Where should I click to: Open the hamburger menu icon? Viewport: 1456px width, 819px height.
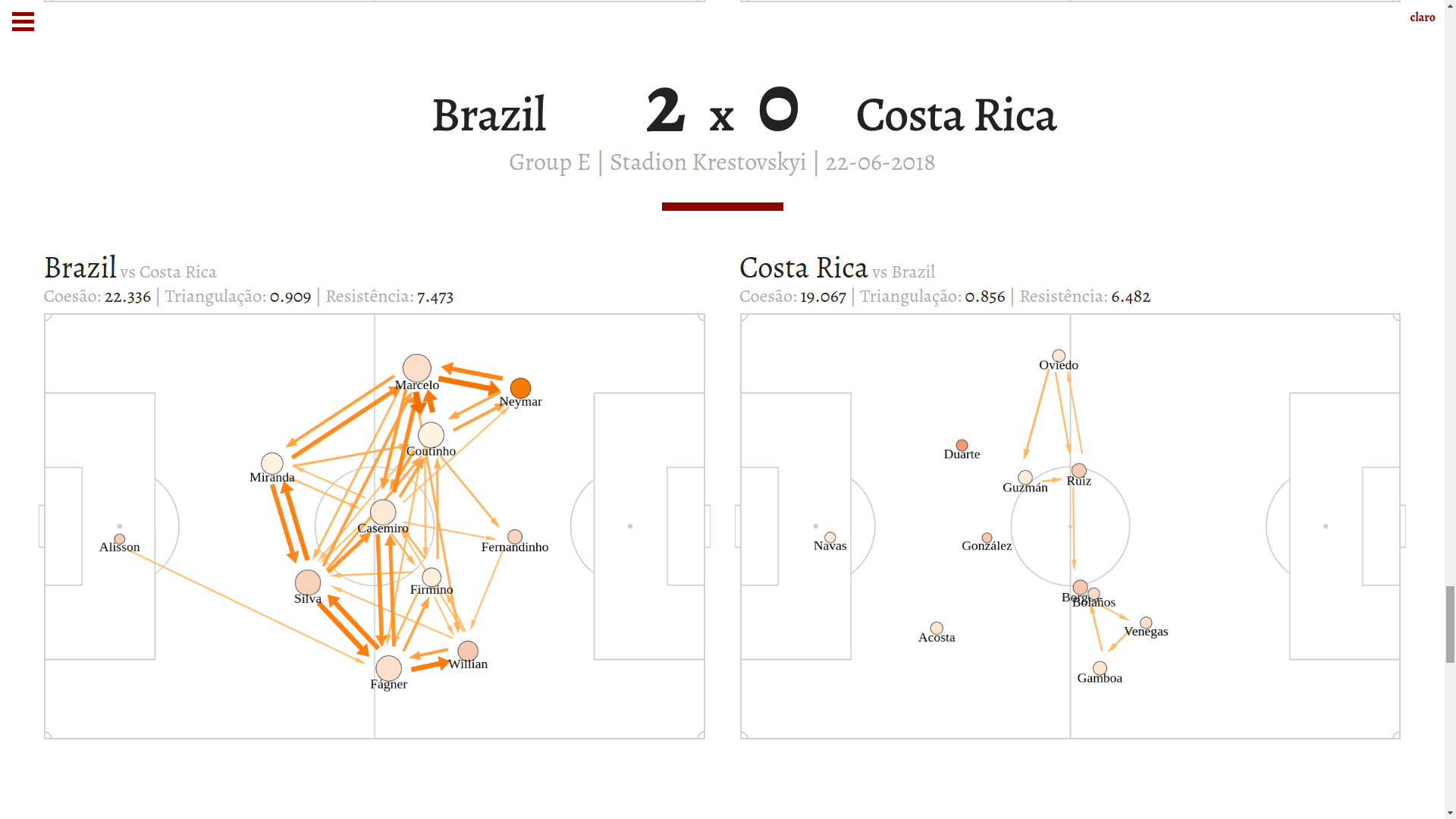23,22
